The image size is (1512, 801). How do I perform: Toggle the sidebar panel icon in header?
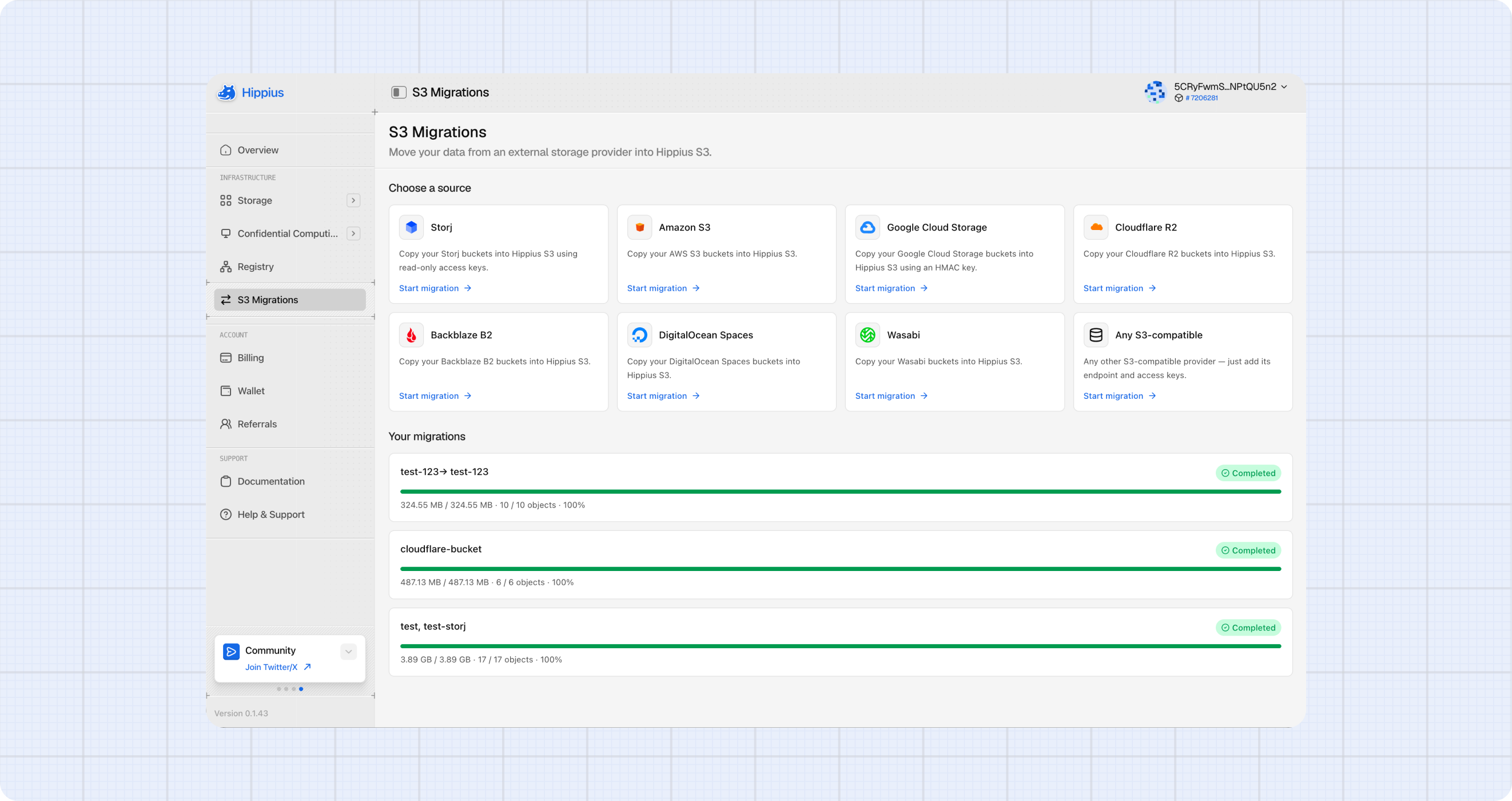[399, 92]
